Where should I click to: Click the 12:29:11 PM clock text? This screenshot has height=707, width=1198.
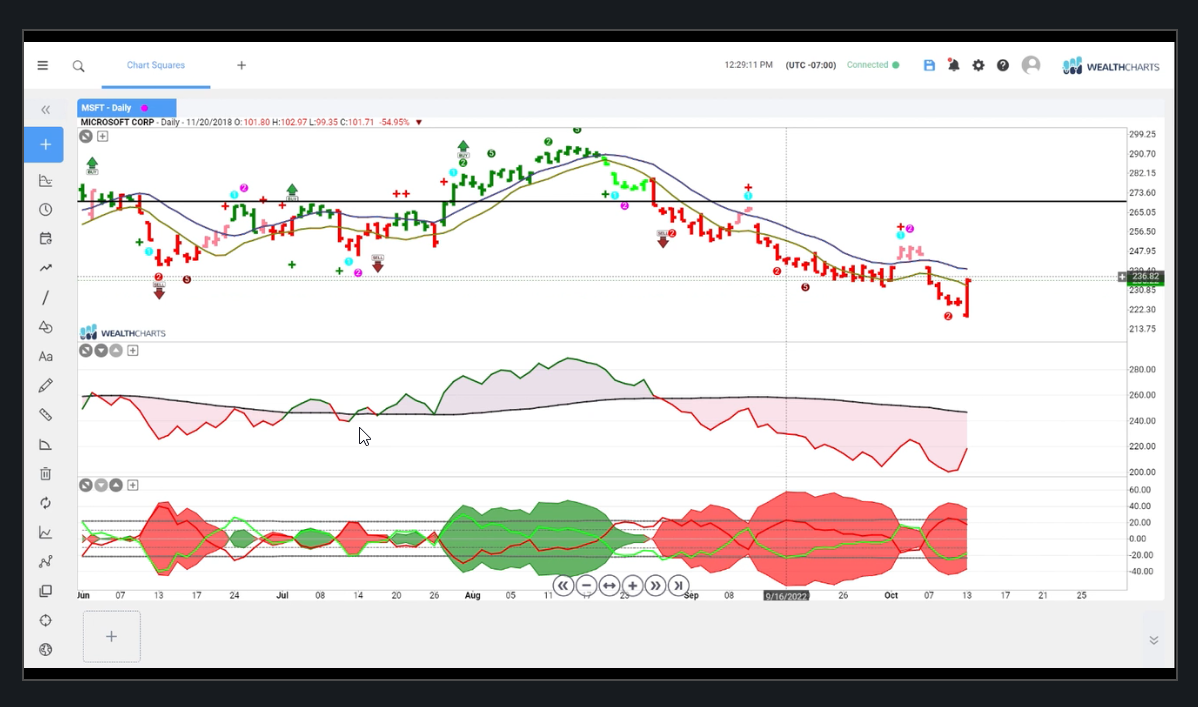pyautogui.click(x=749, y=66)
